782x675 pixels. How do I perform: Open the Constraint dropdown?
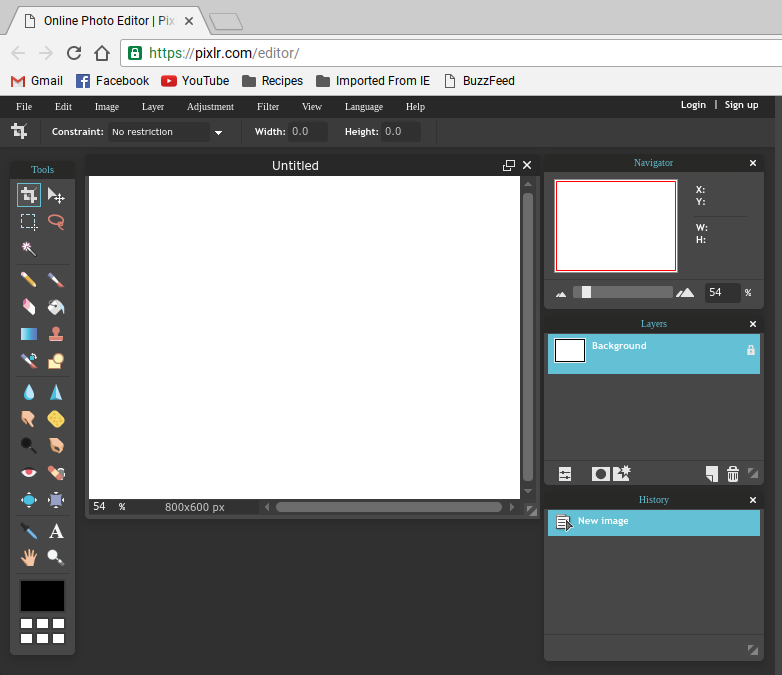pos(166,132)
